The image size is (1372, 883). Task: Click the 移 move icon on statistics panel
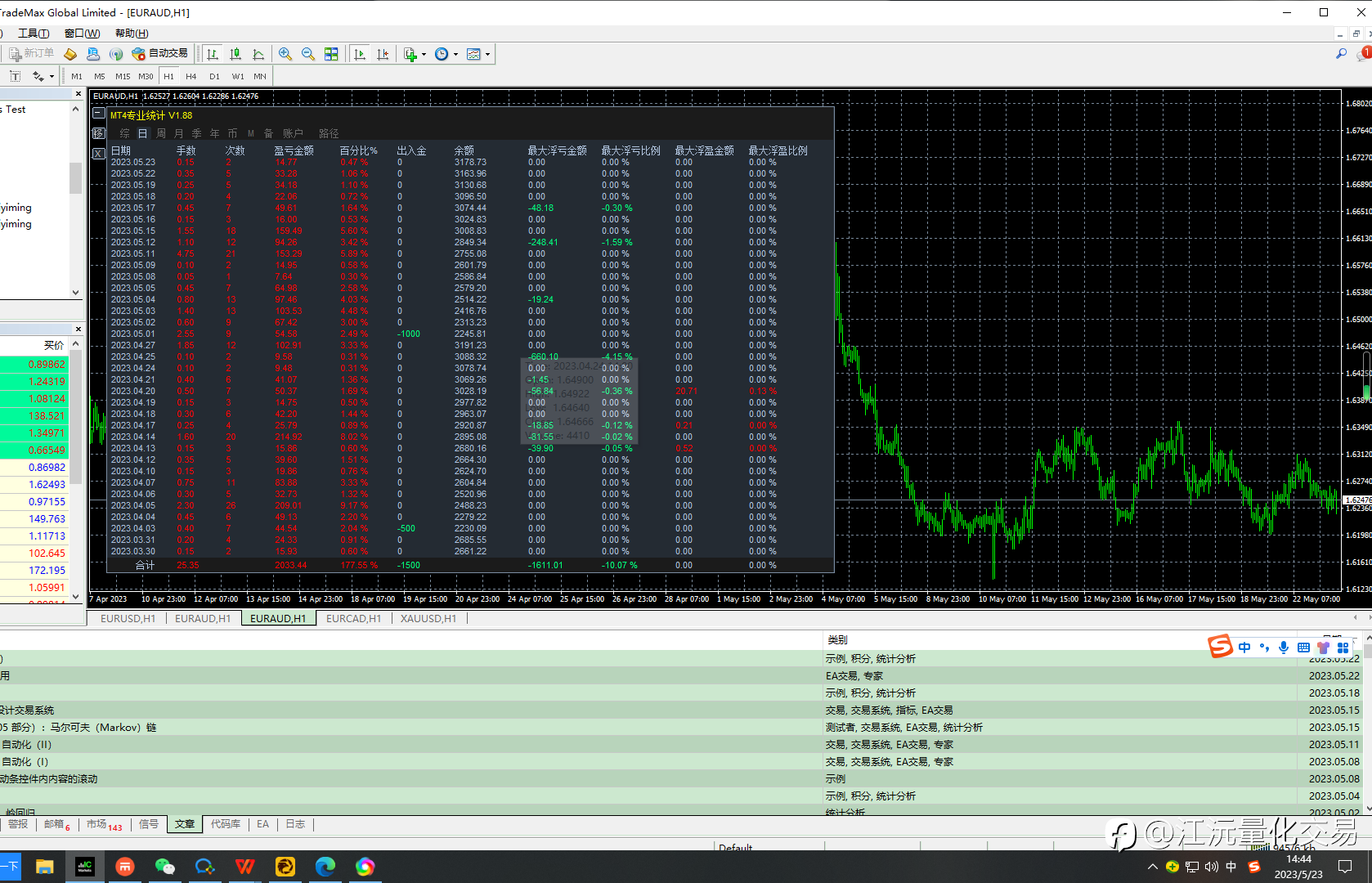point(99,133)
